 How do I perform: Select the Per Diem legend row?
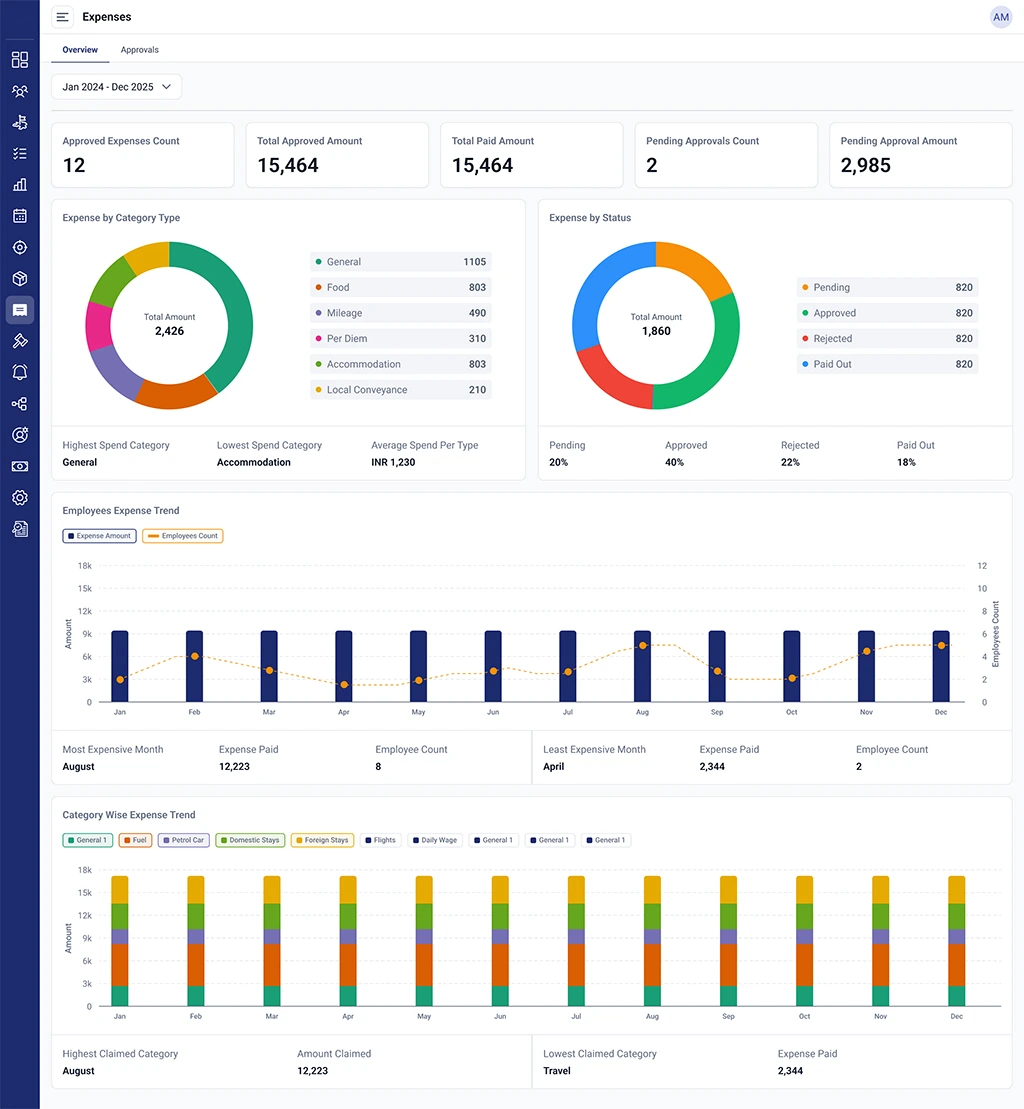coord(401,339)
